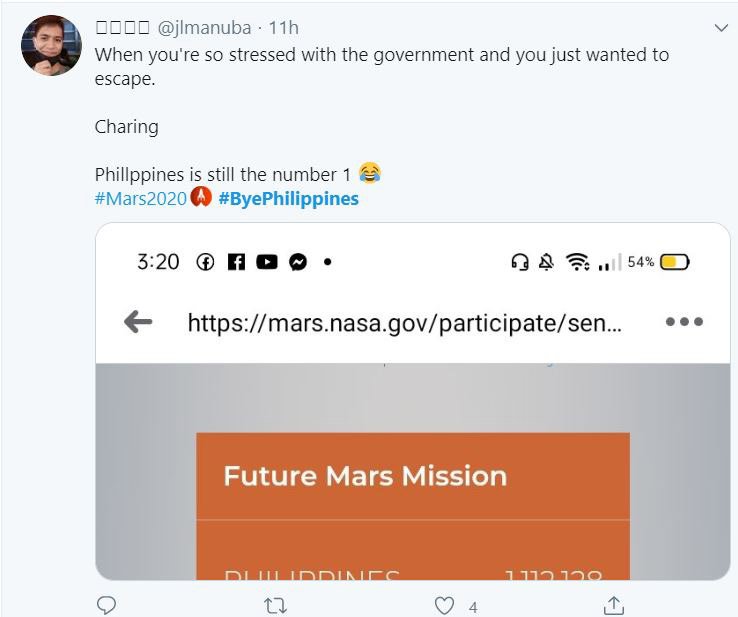Click the Messenger icon in phone status bar

pyautogui.click(x=297, y=262)
